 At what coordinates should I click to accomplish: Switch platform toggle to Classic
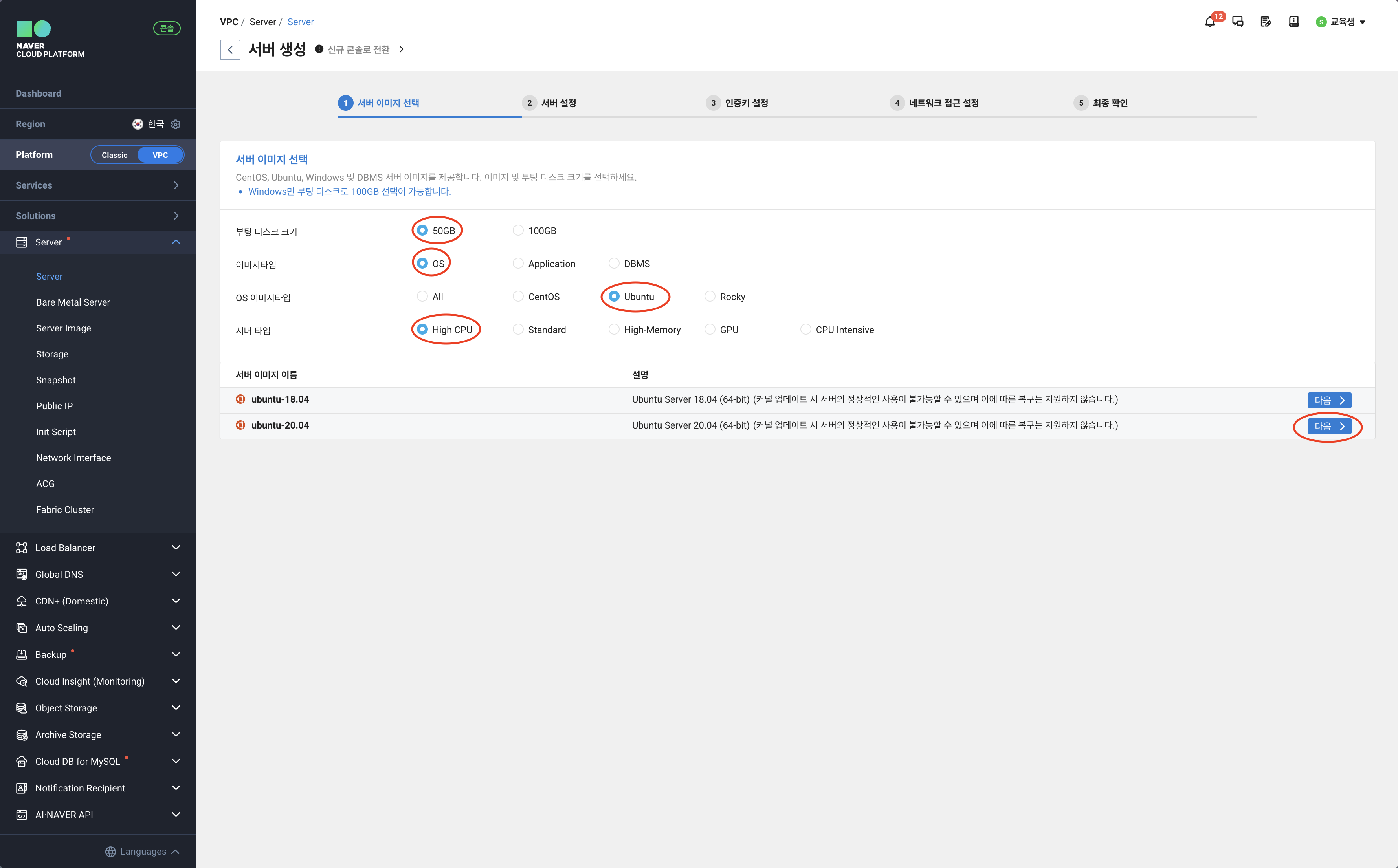pyautogui.click(x=115, y=155)
